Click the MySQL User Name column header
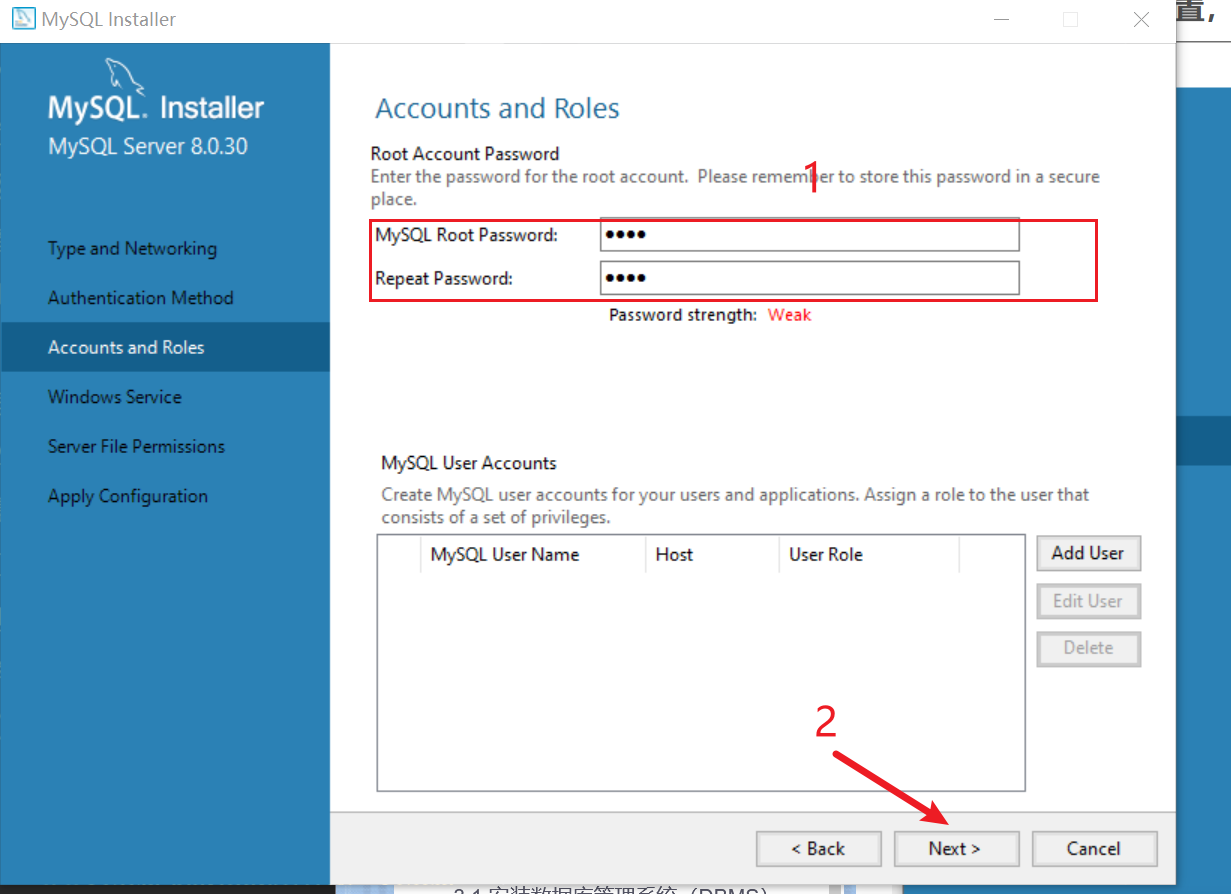Screen dimensions: 1231x894 [534, 555]
